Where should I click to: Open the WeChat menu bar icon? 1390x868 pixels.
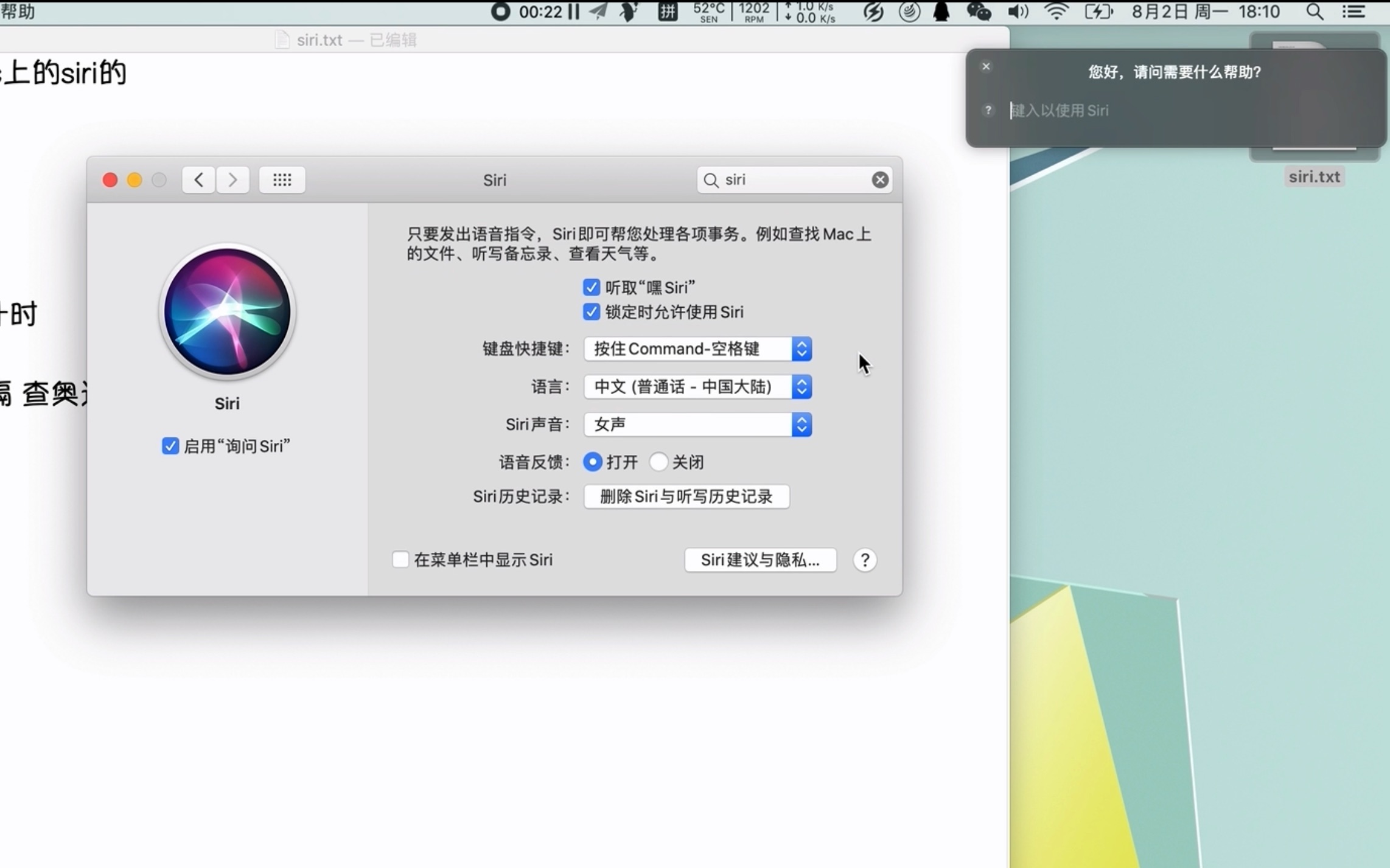click(x=979, y=12)
